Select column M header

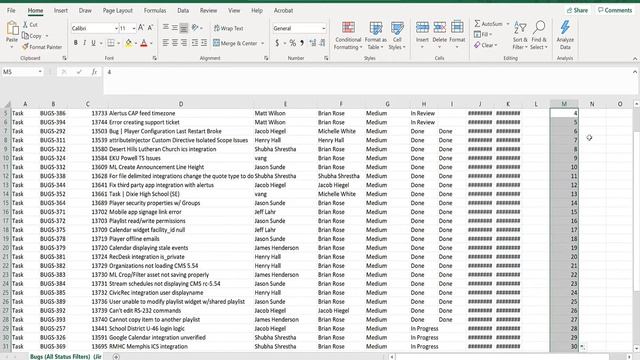[x=564, y=104]
